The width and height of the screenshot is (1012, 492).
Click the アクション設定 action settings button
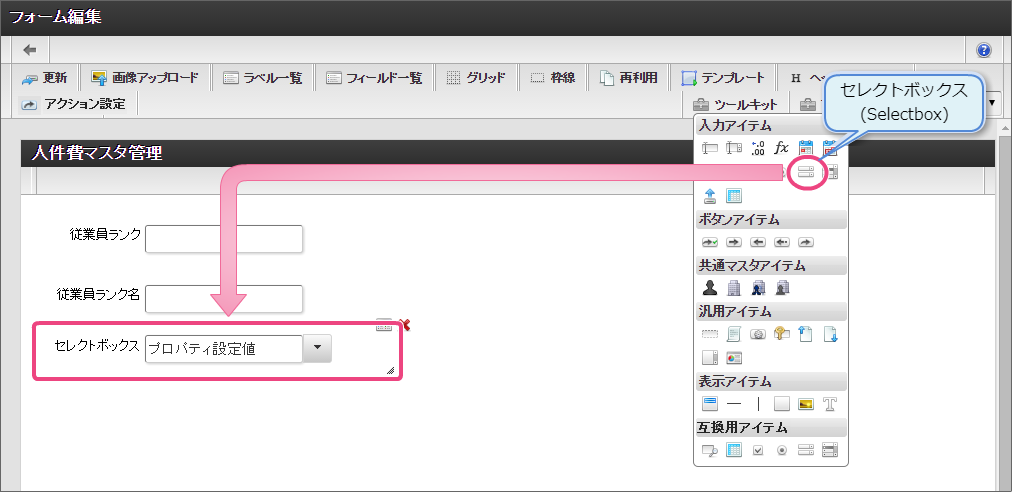pyautogui.click(x=73, y=104)
